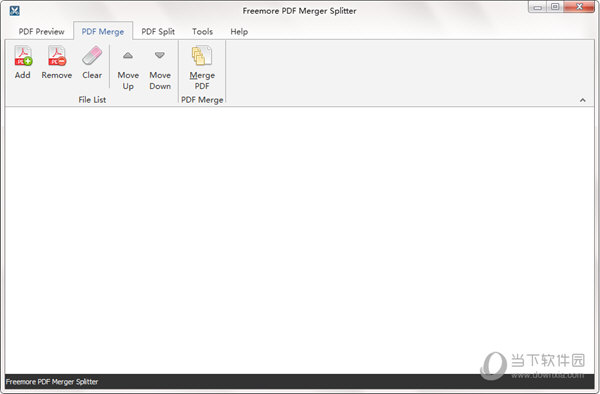Click the File List group label
Viewport: 600px width, 394px height.
pyautogui.click(x=92, y=100)
